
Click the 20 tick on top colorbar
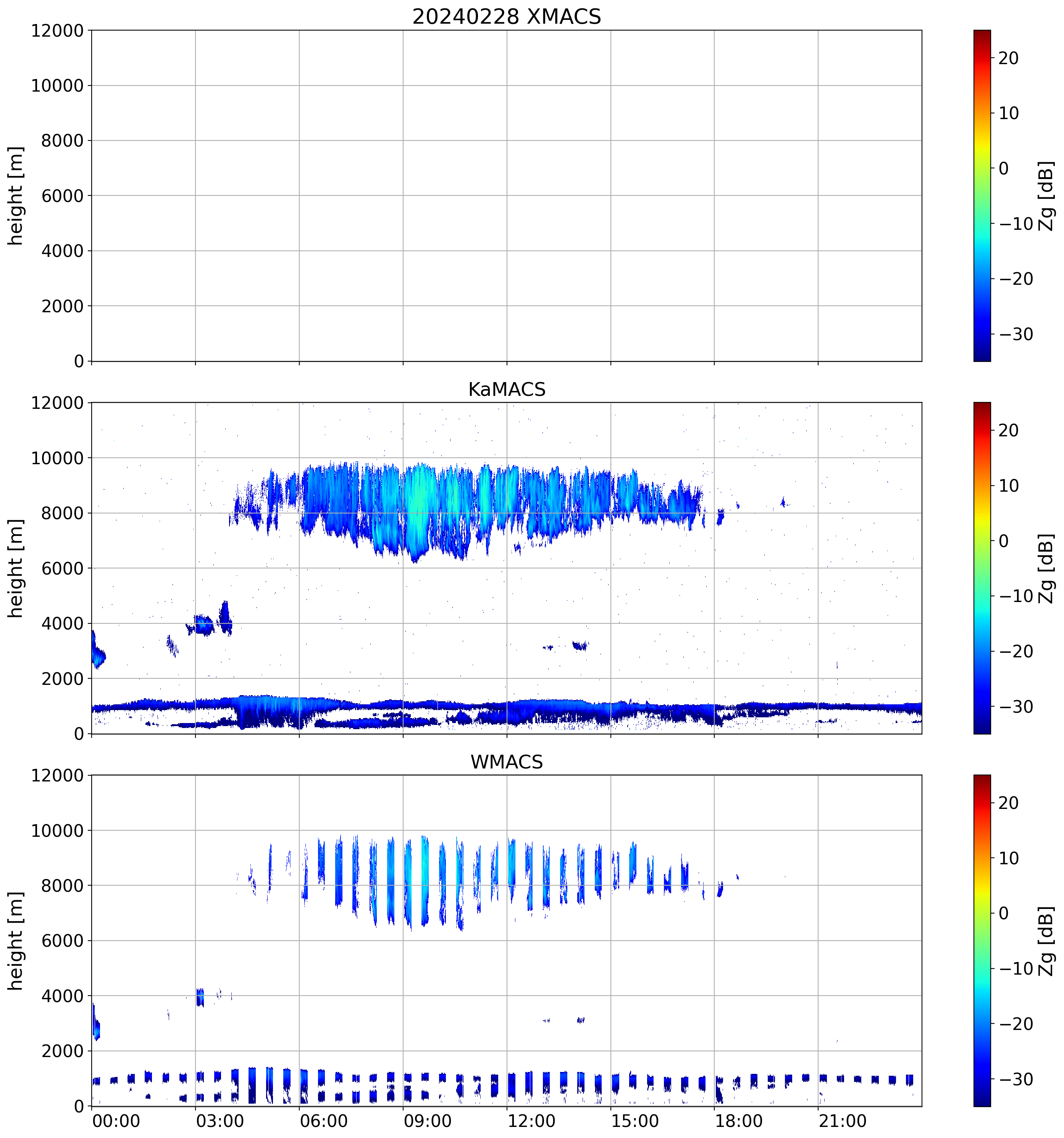[1008, 58]
